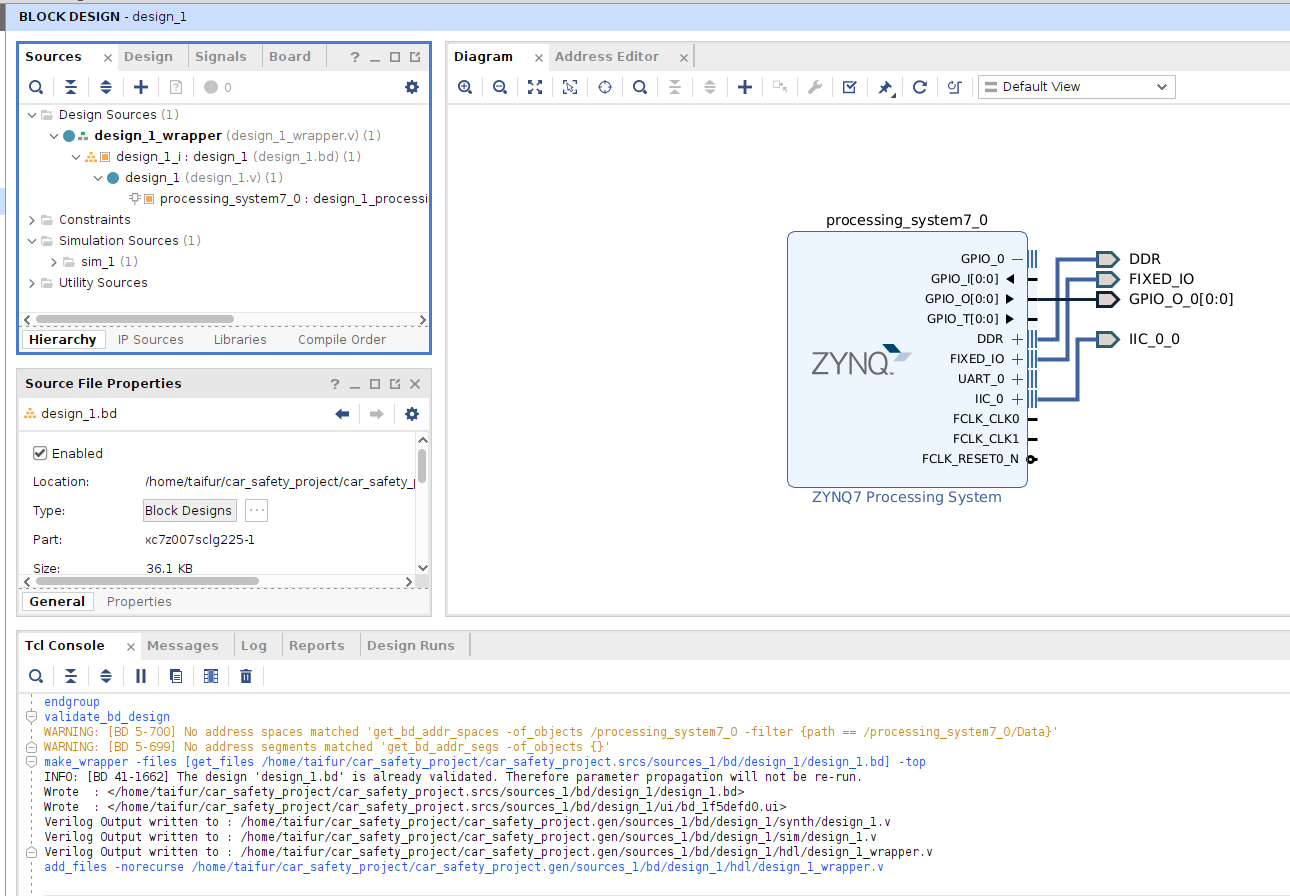Image resolution: width=1290 pixels, height=896 pixels.
Task: Switch to IP Sources view
Action: 151,340
